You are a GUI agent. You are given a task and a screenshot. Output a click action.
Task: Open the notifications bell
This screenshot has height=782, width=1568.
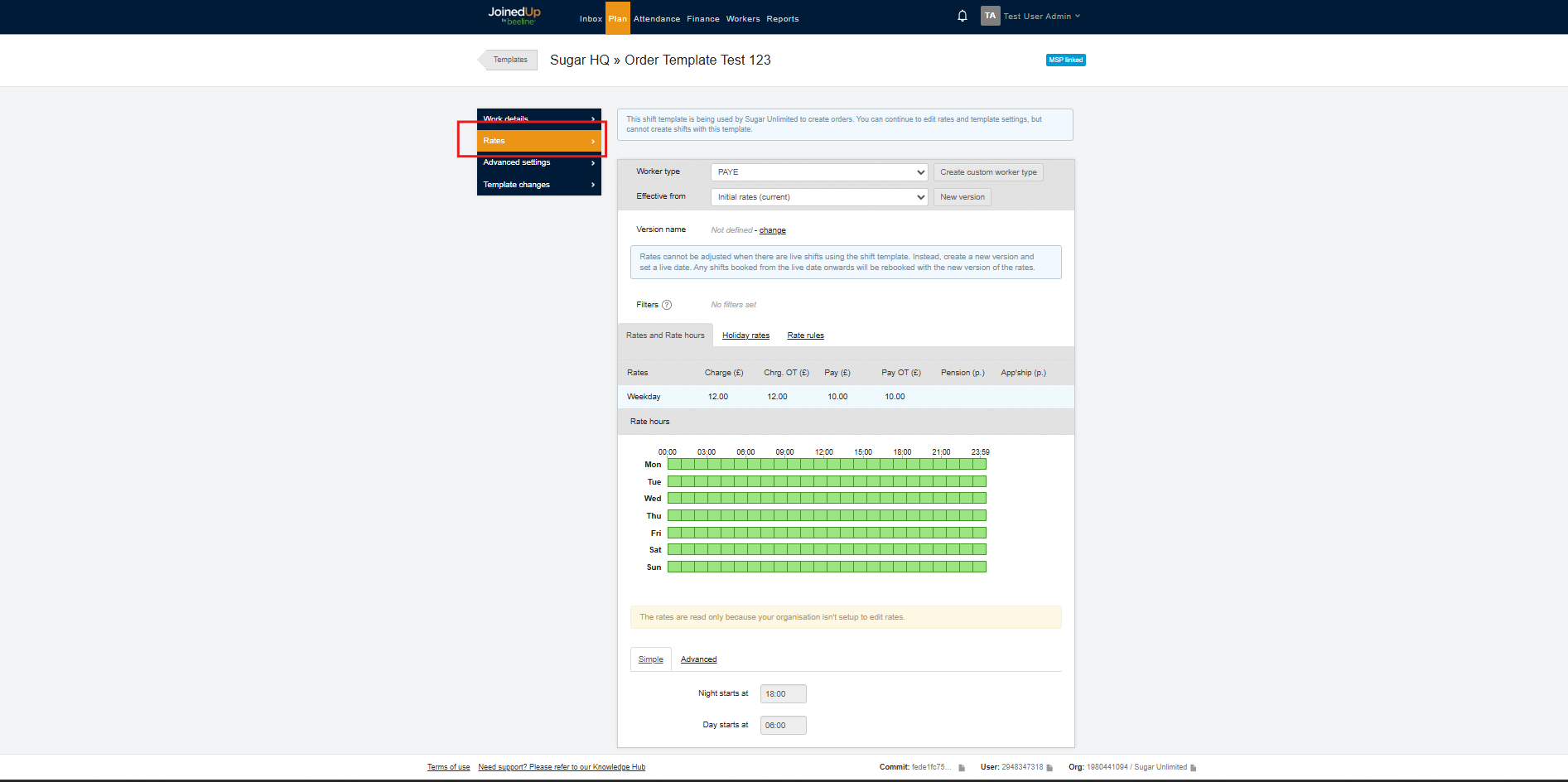pyautogui.click(x=962, y=16)
